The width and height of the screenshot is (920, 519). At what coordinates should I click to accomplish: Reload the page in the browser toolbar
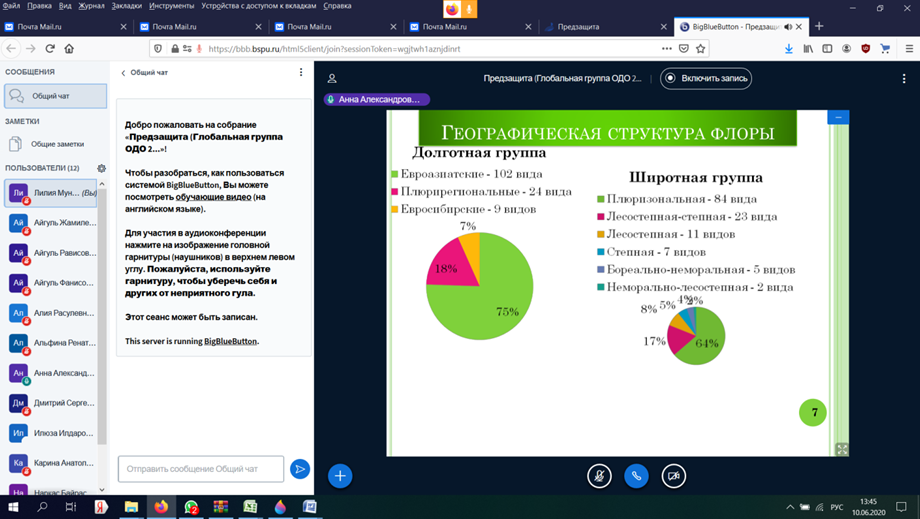50,48
